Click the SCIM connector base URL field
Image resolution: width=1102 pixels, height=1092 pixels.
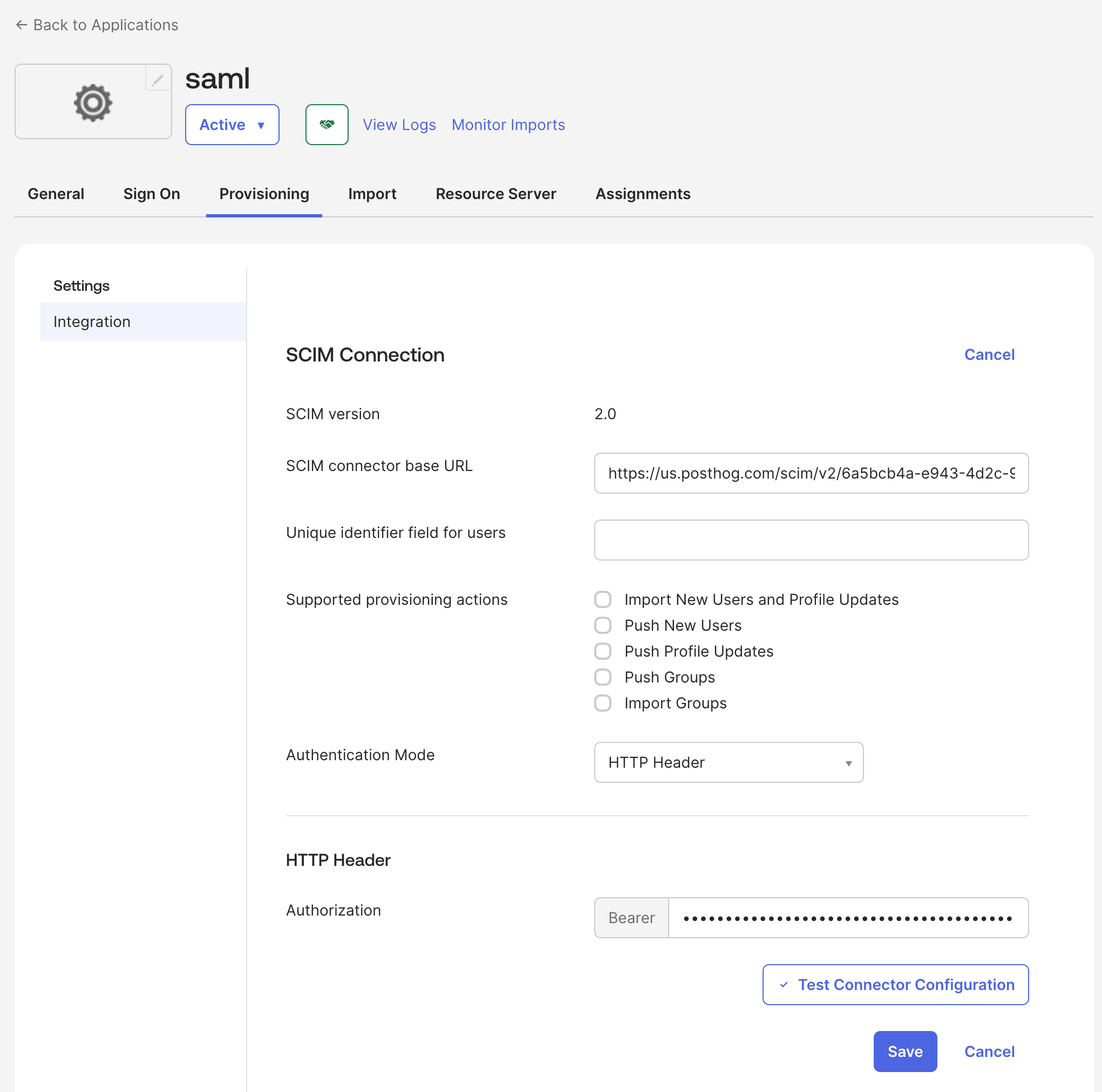(x=811, y=473)
